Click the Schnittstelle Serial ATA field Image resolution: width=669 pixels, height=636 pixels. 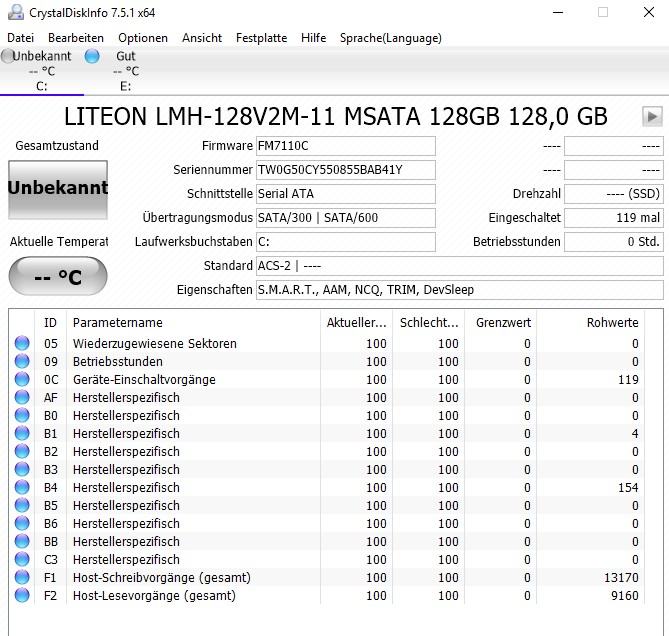pyautogui.click(x=346, y=194)
